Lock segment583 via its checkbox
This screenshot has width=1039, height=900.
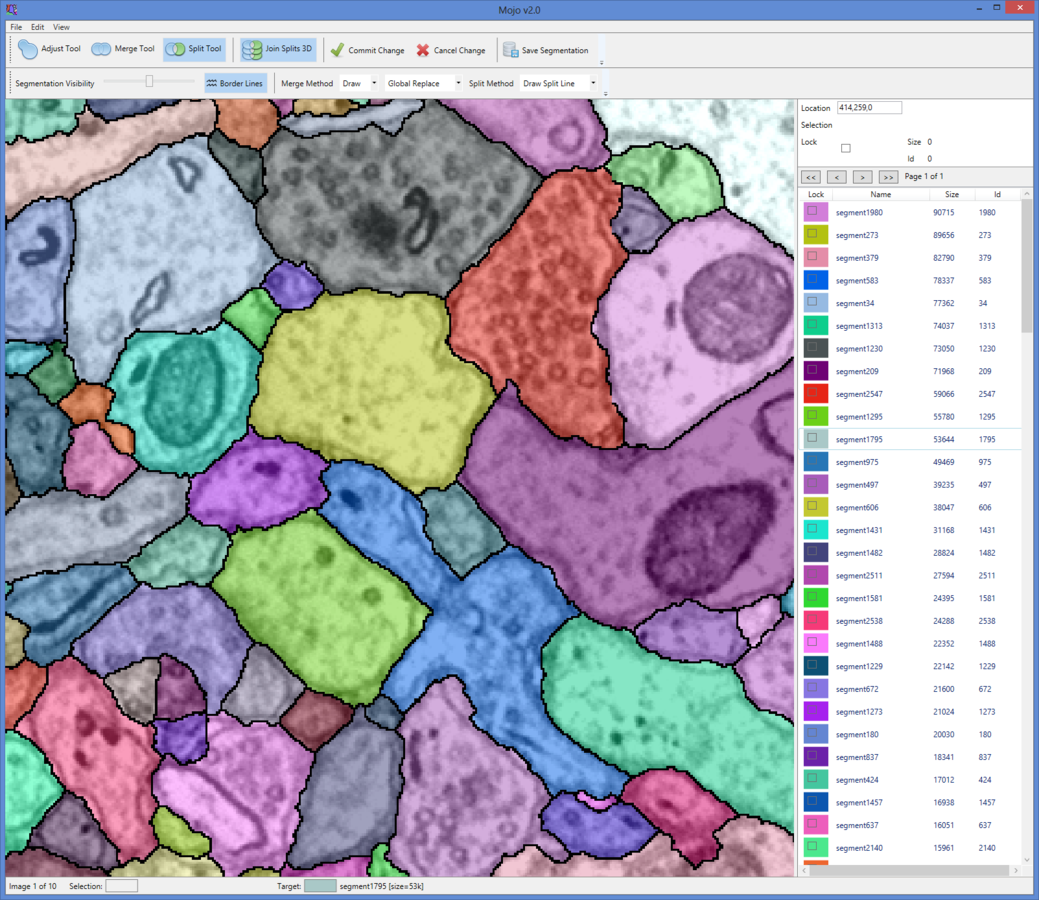[812, 279]
